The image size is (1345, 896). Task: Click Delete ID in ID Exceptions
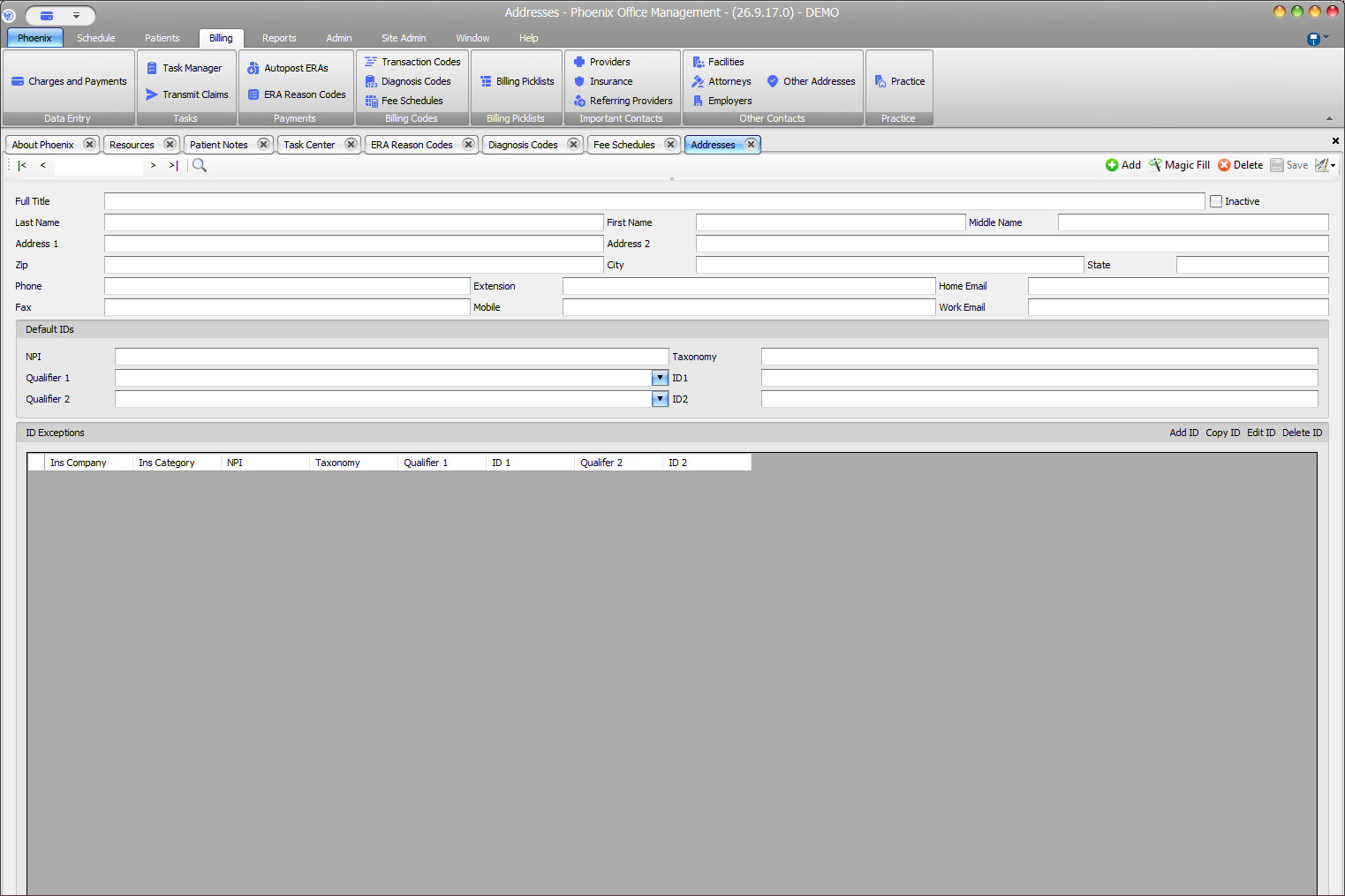click(x=1303, y=433)
